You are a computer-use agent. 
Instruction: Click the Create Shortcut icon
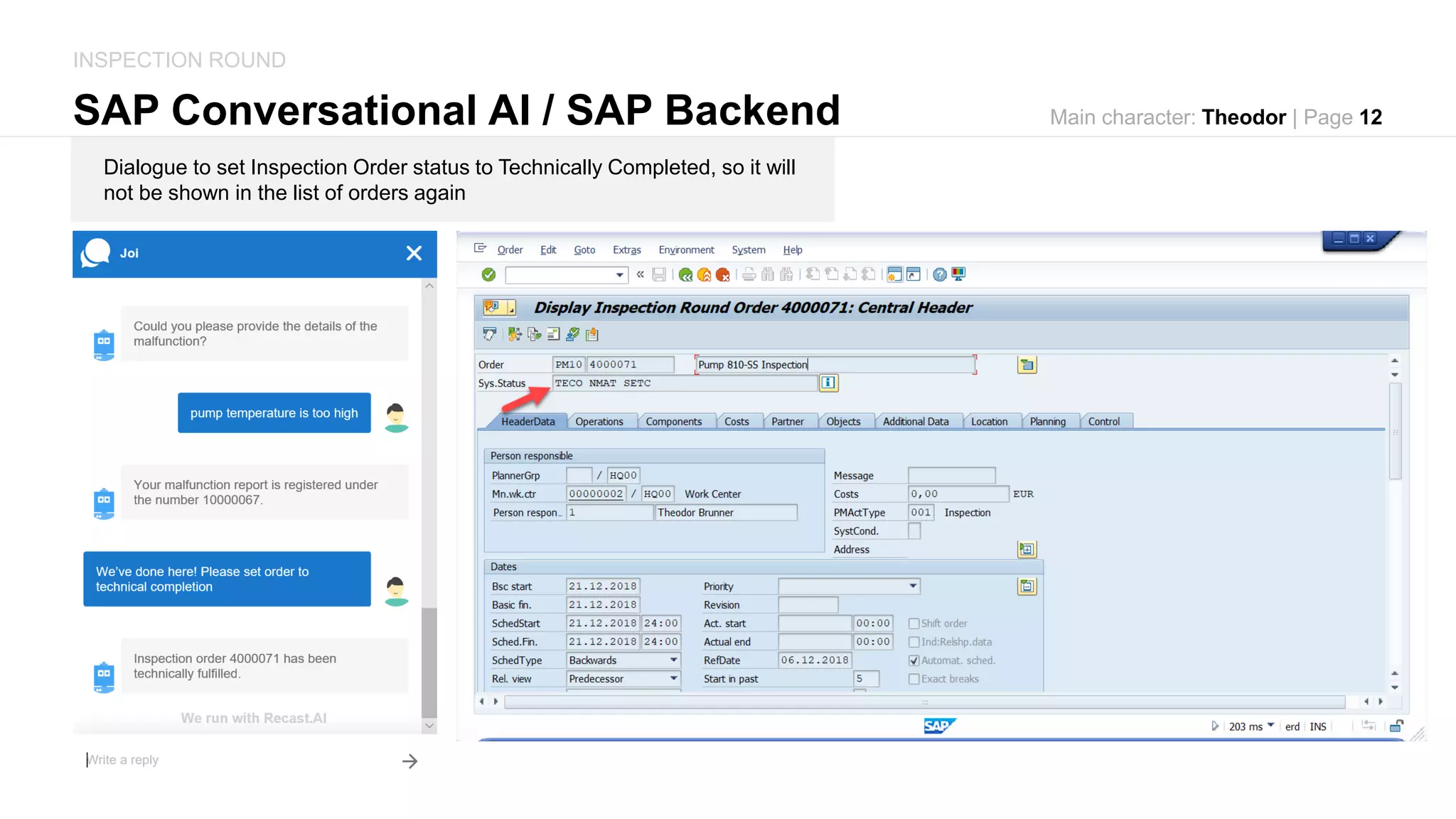(914, 274)
